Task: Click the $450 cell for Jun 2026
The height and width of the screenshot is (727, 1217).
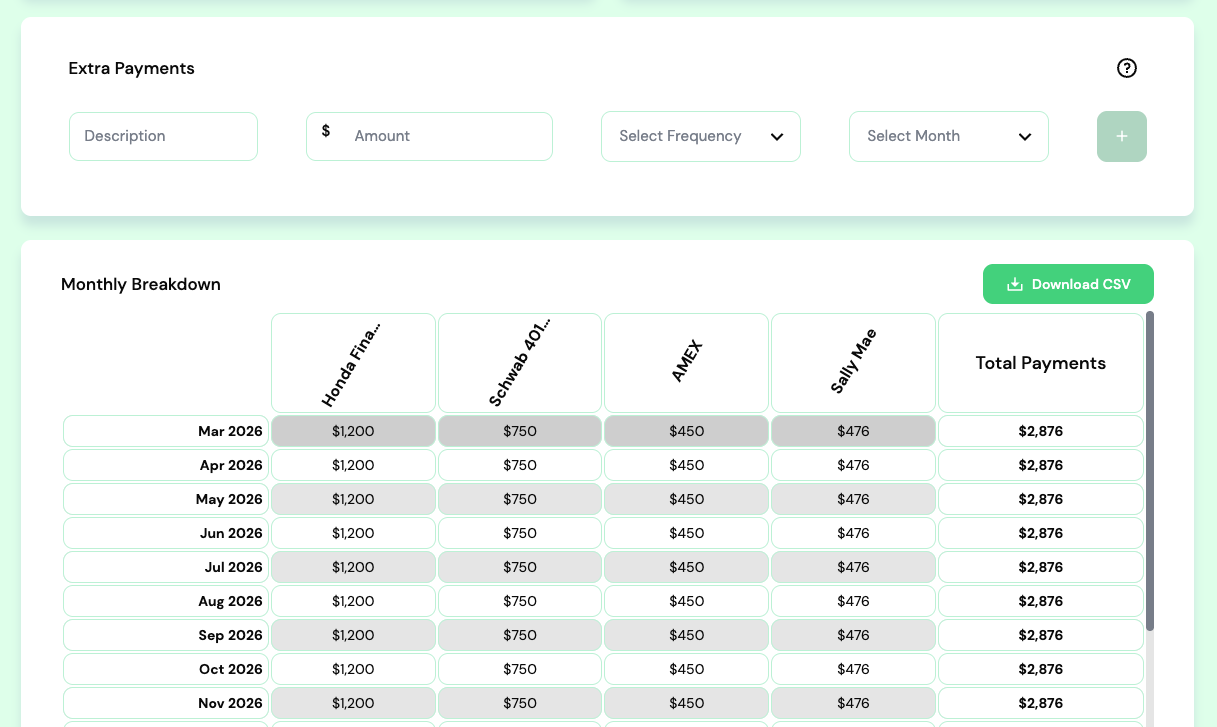Action: 687,533
